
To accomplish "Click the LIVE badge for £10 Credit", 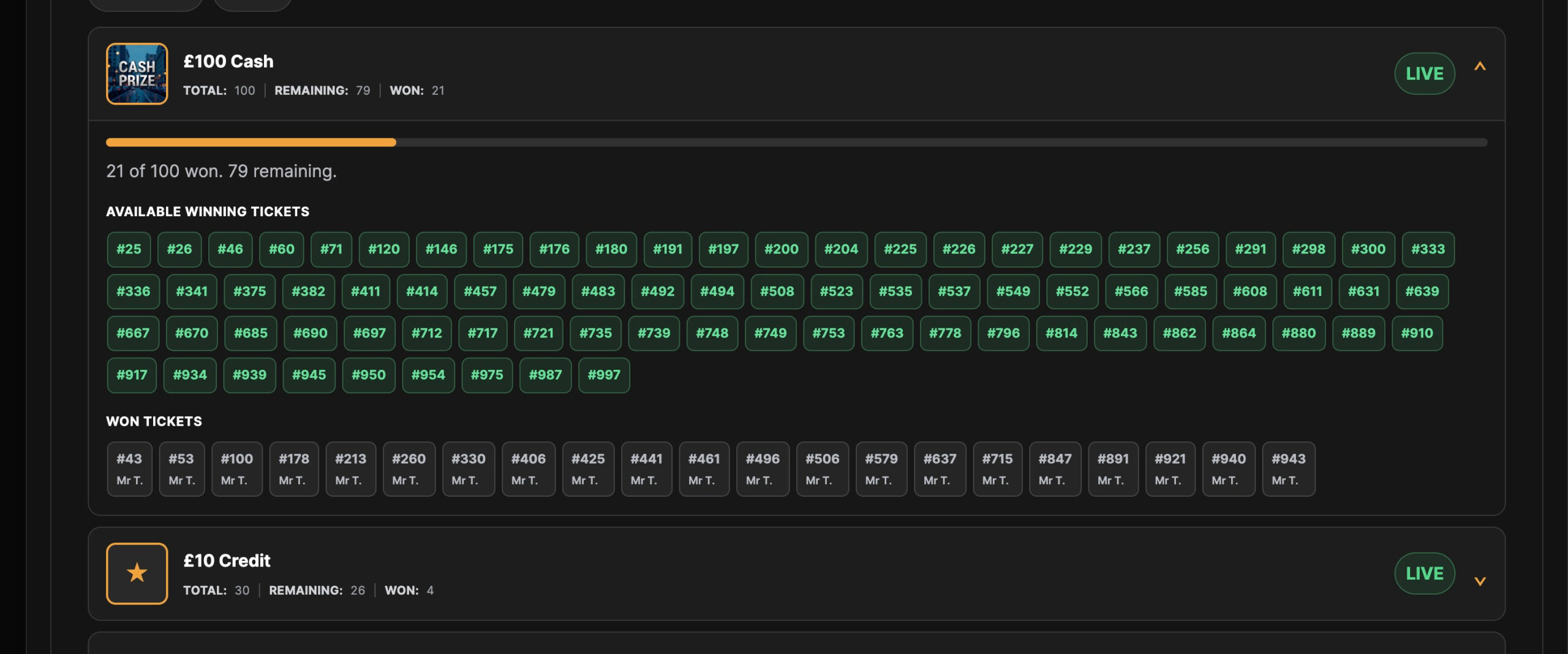I will click(x=1425, y=573).
